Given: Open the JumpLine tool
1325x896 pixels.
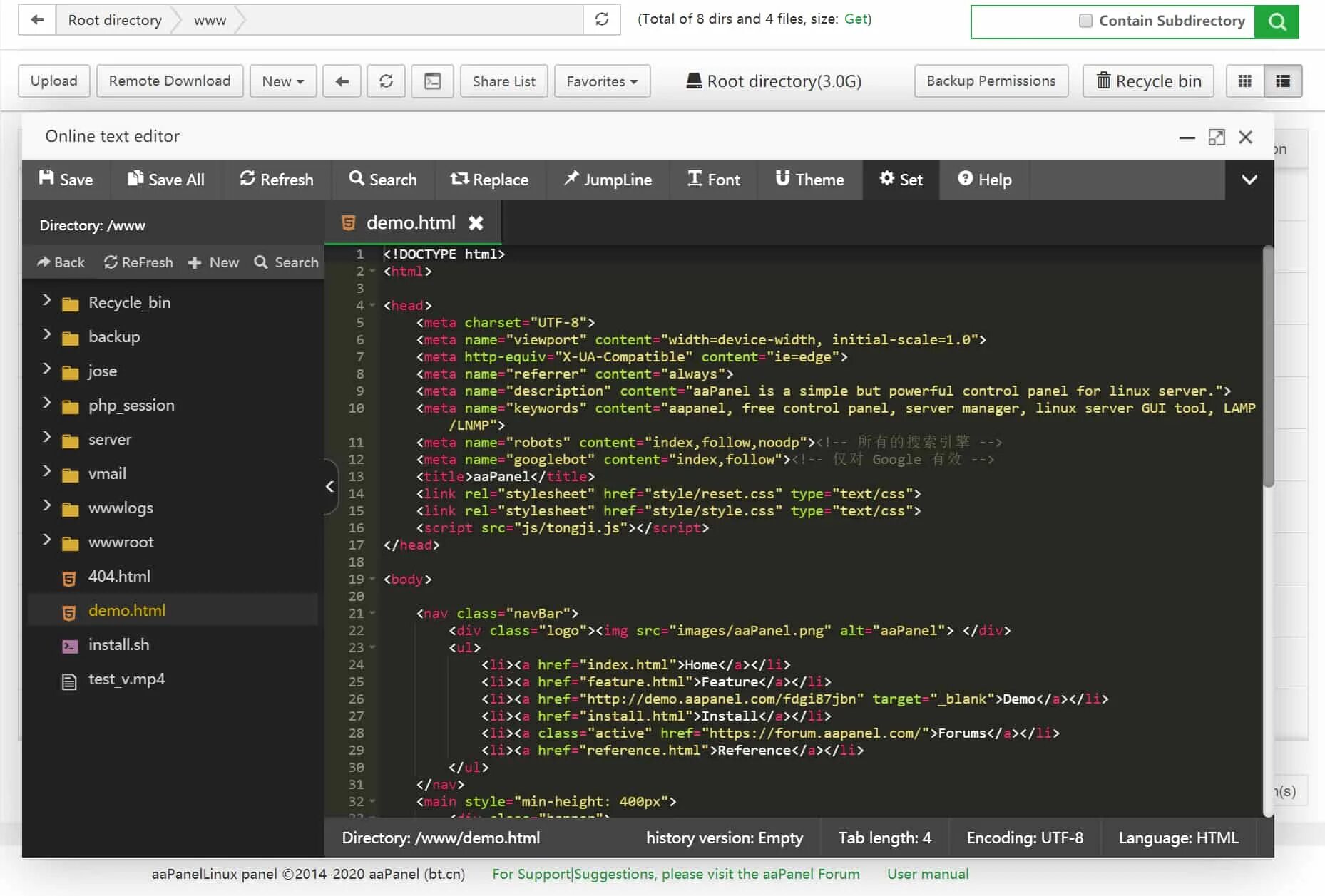Looking at the screenshot, I should [x=608, y=180].
